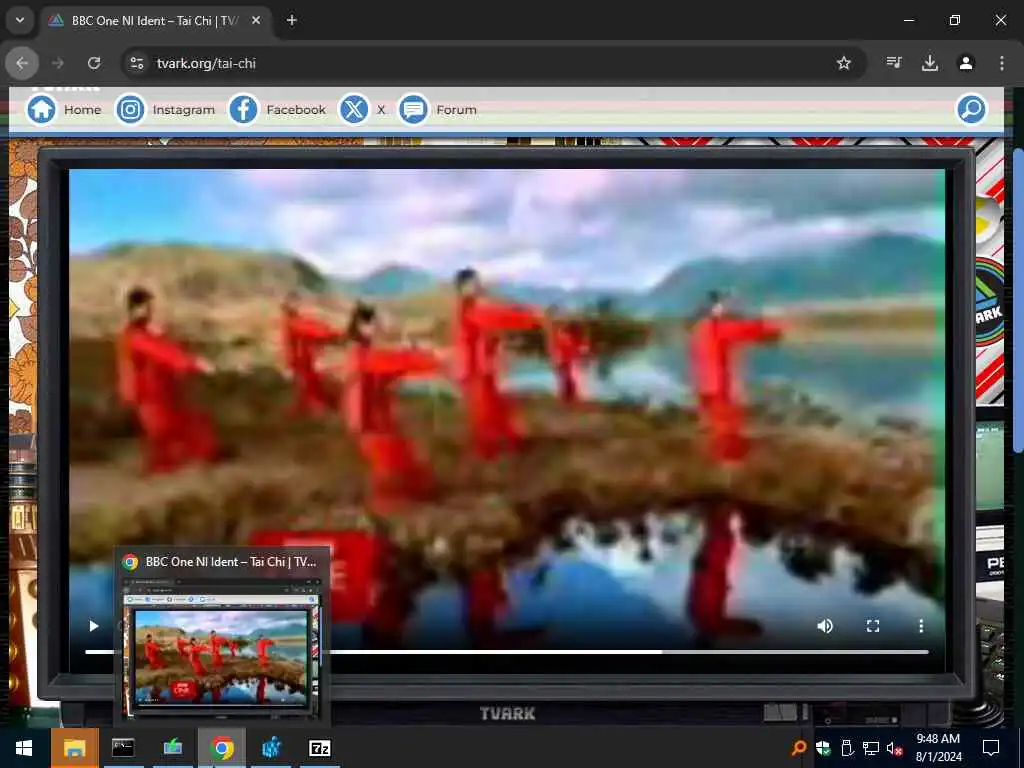Open Windows Security tray icon
Viewport: 1024px width, 768px height.
823,748
